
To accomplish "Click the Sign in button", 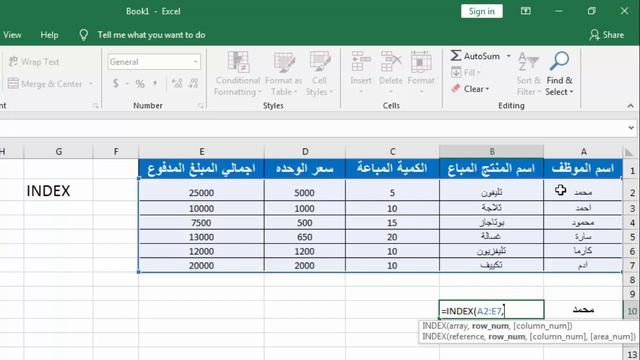I will tap(482, 11).
